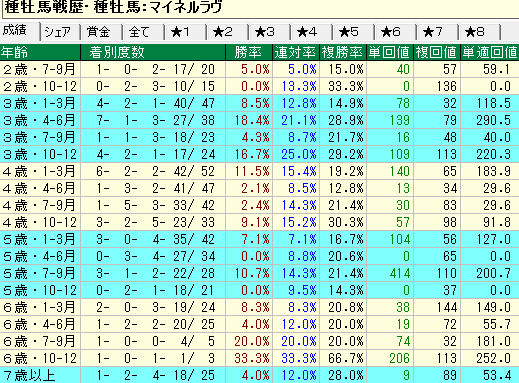Select the 3歳・4-6月 row

pyautogui.click(x=259, y=120)
